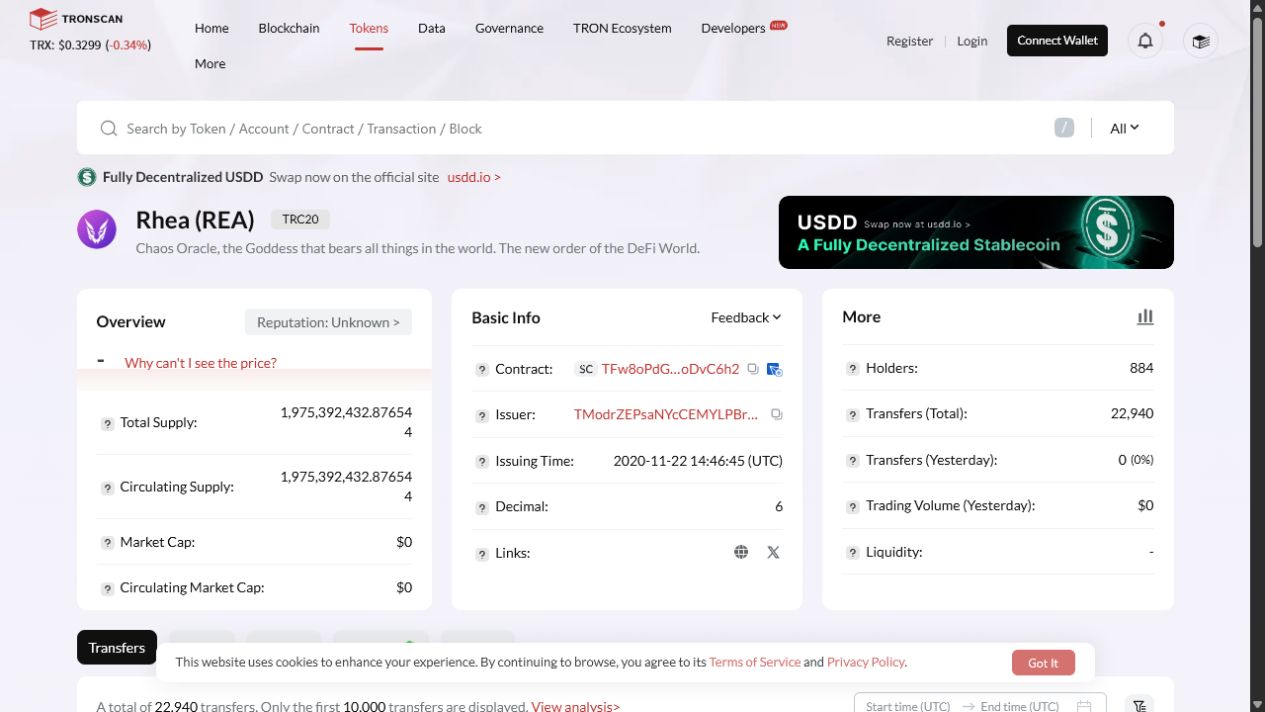
Task: Open the More menu
Action: coord(210,63)
